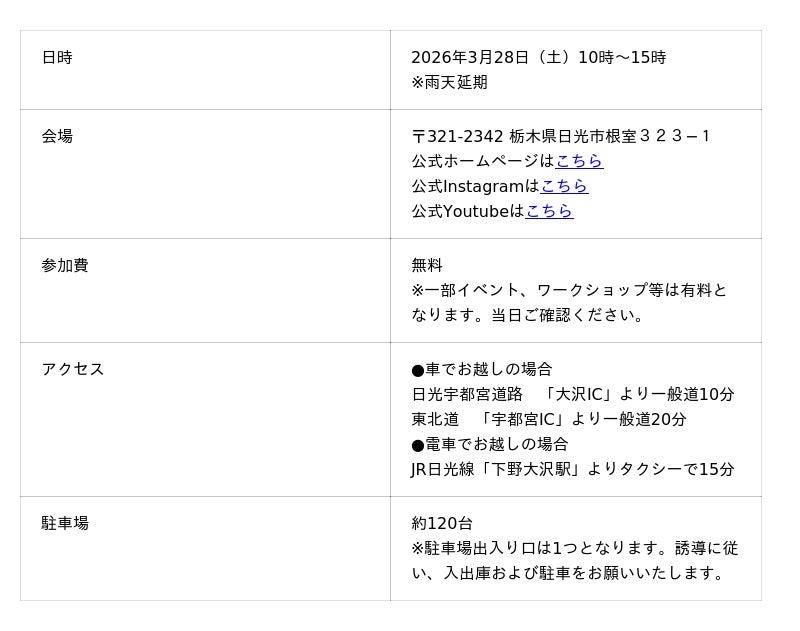Click the アクセス row label

pyautogui.click(x=73, y=369)
